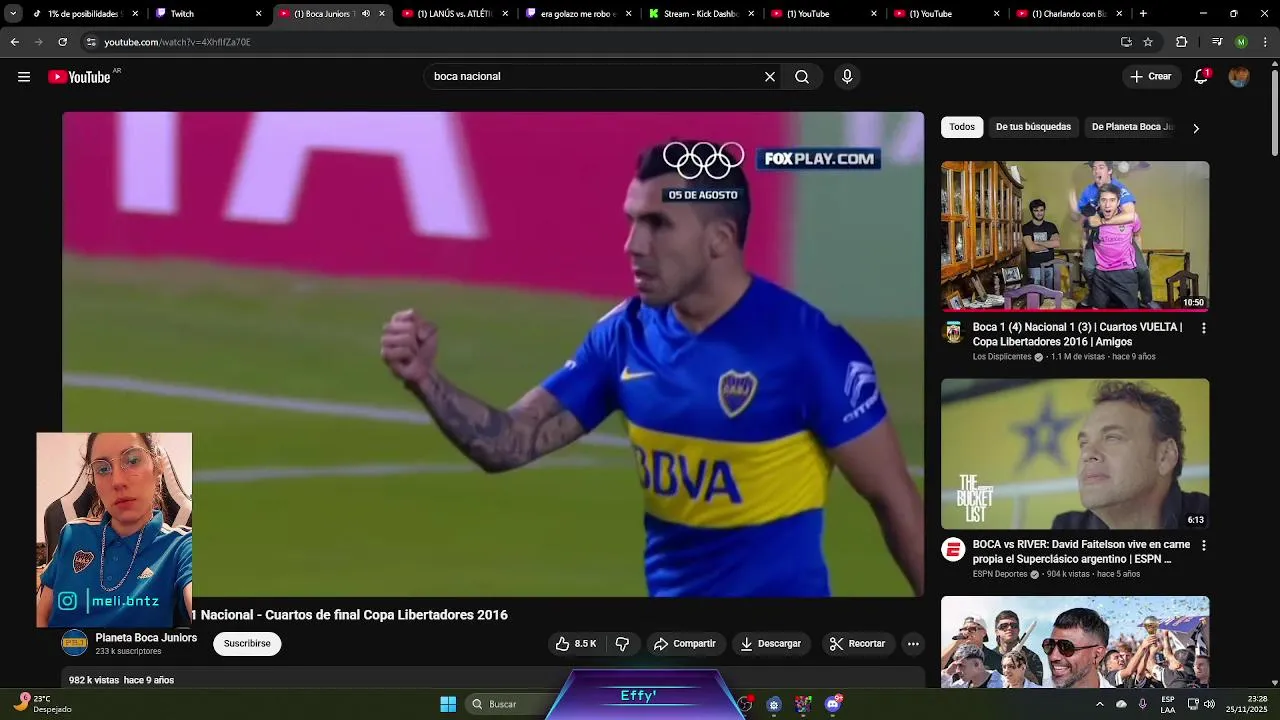
Task: Like the video with thumbs up
Action: [x=576, y=644]
